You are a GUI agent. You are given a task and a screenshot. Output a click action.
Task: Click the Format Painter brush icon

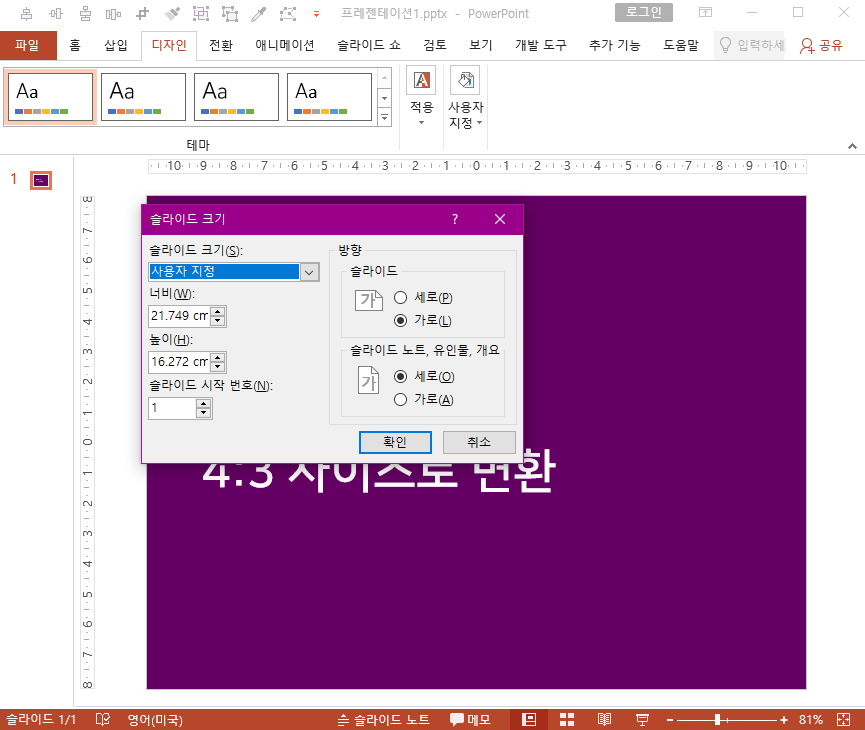point(172,14)
